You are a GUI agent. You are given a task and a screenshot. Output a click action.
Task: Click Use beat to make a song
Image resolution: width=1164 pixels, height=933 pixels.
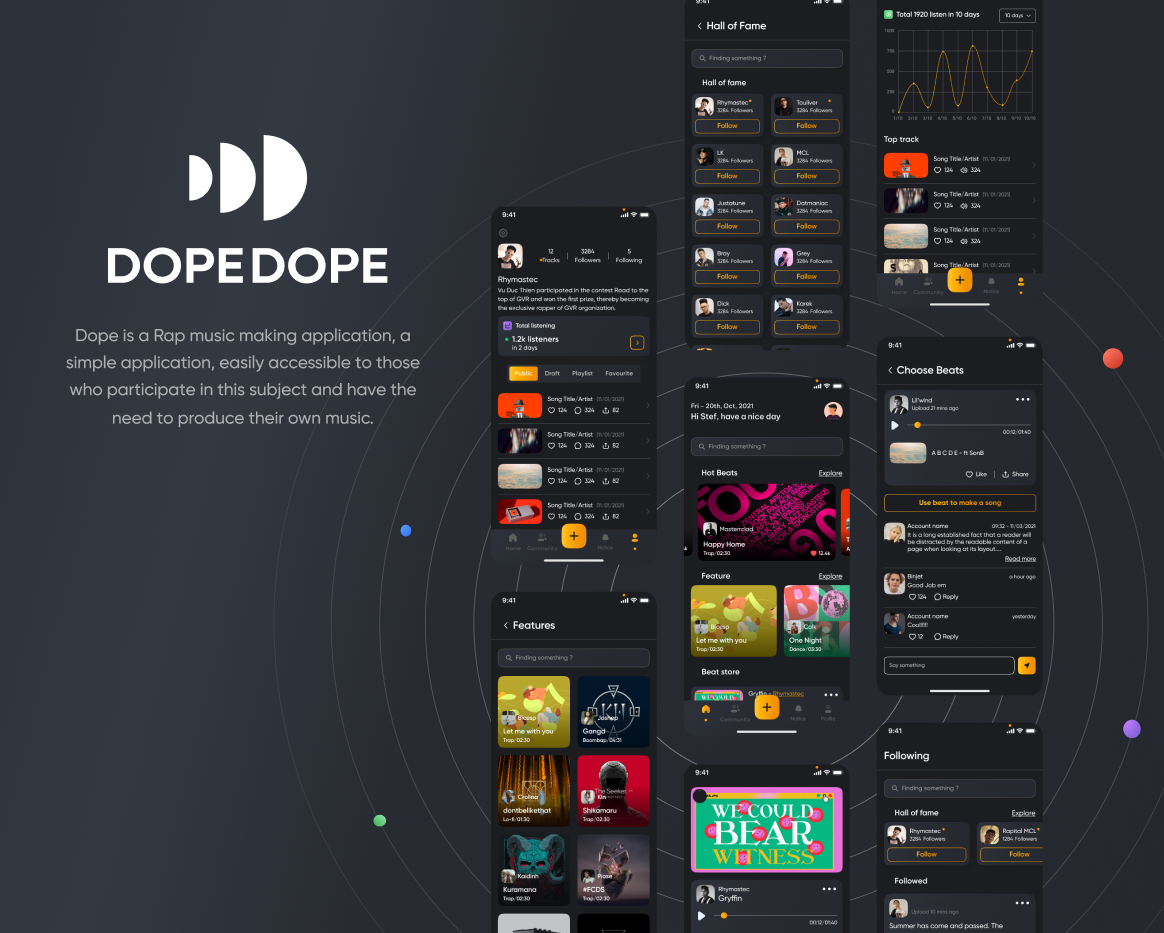point(960,503)
